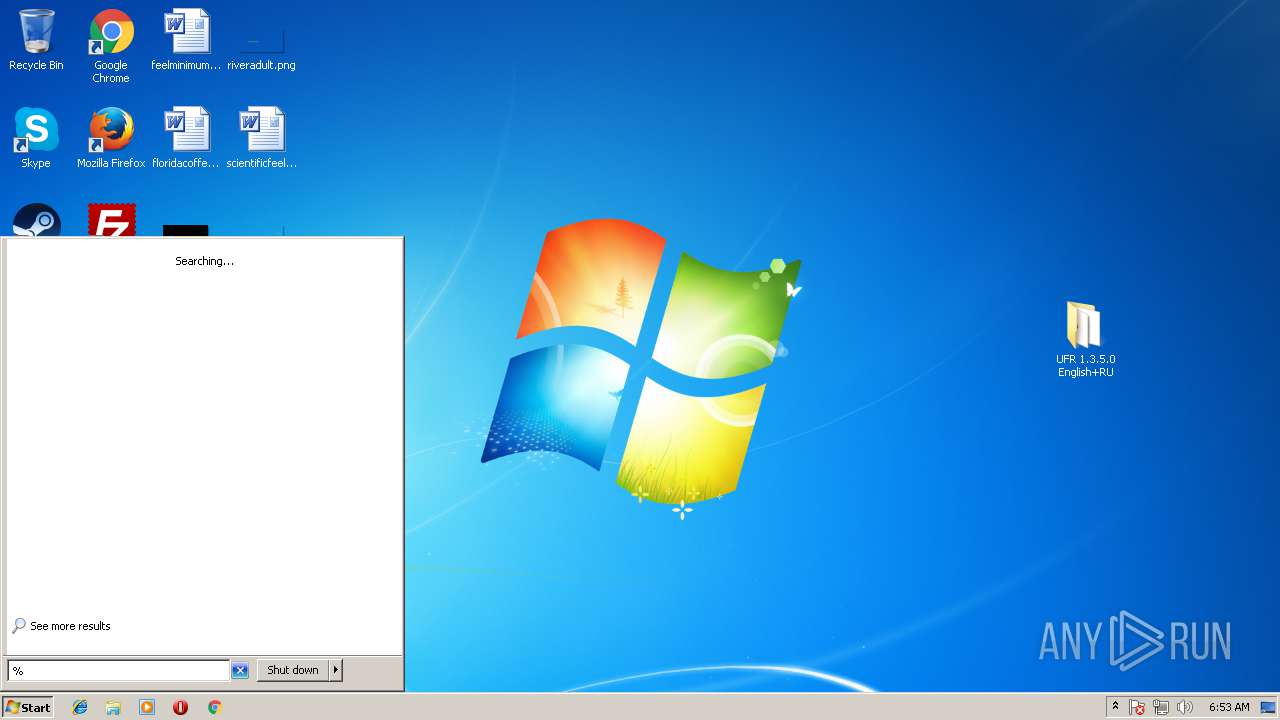
Task: Open the Action Center flag icon
Action: [1137, 707]
